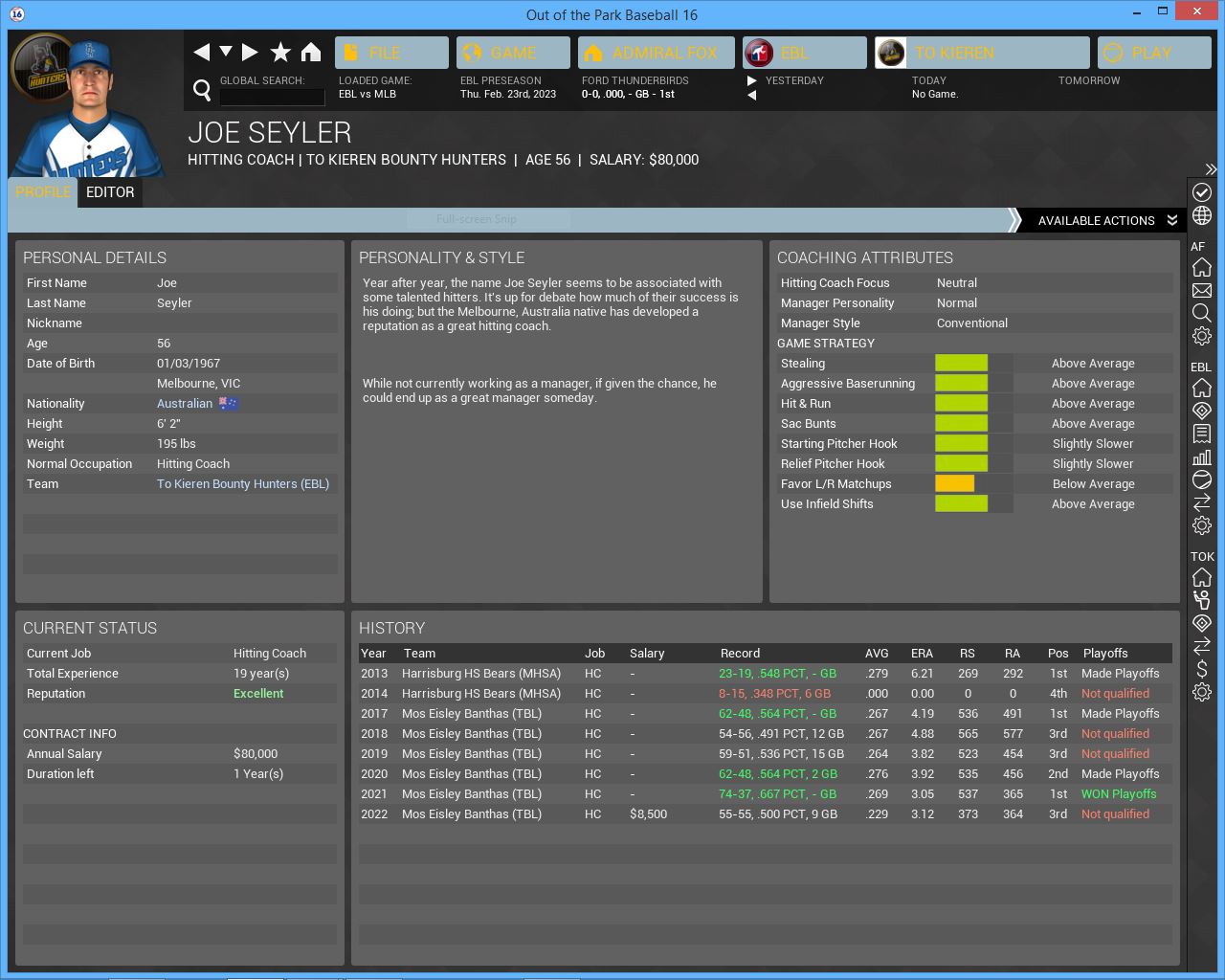1225x980 pixels.
Task: Click the star bookmark icon
Action: (280, 53)
